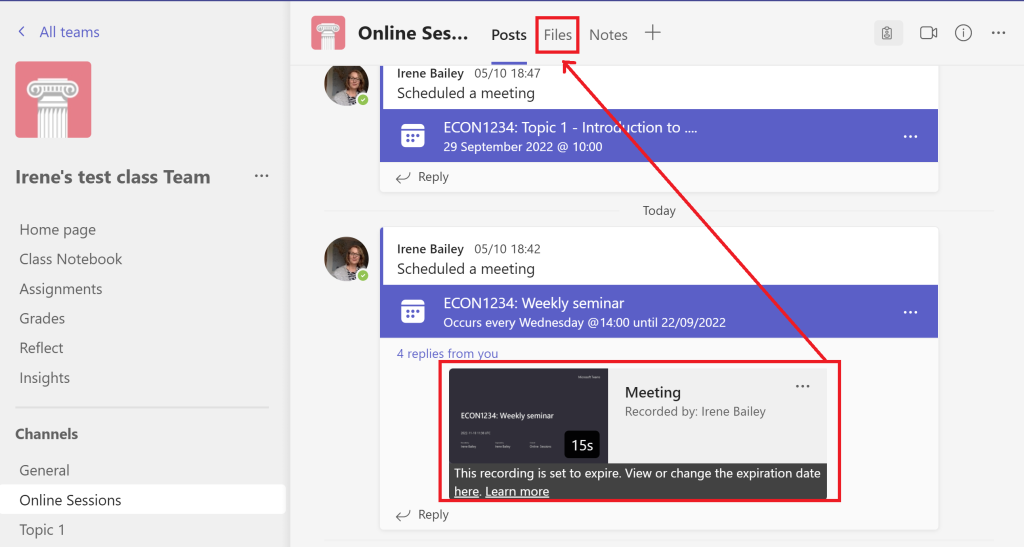Click Irene Bailey name on 18:47 post
The width and height of the screenshot is (1024, 547).
pyautogui.click(x=430, y=73)
